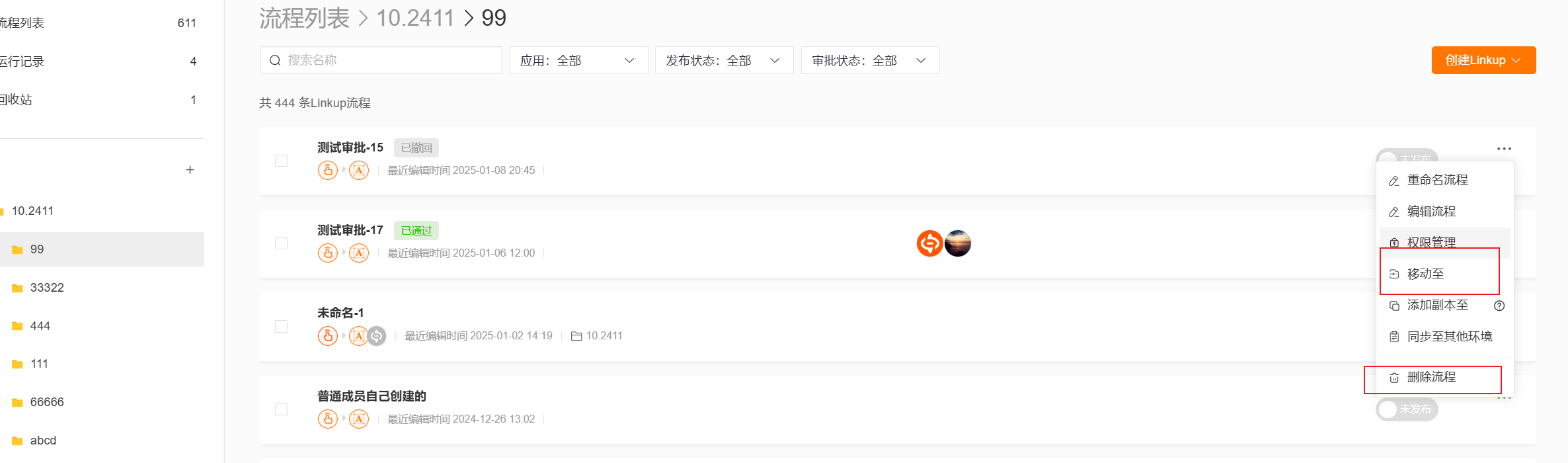Screen dimensions: 1568x463
Task: Click 10.2411 in the breadcrumb
Action: [x=415, y=18]
